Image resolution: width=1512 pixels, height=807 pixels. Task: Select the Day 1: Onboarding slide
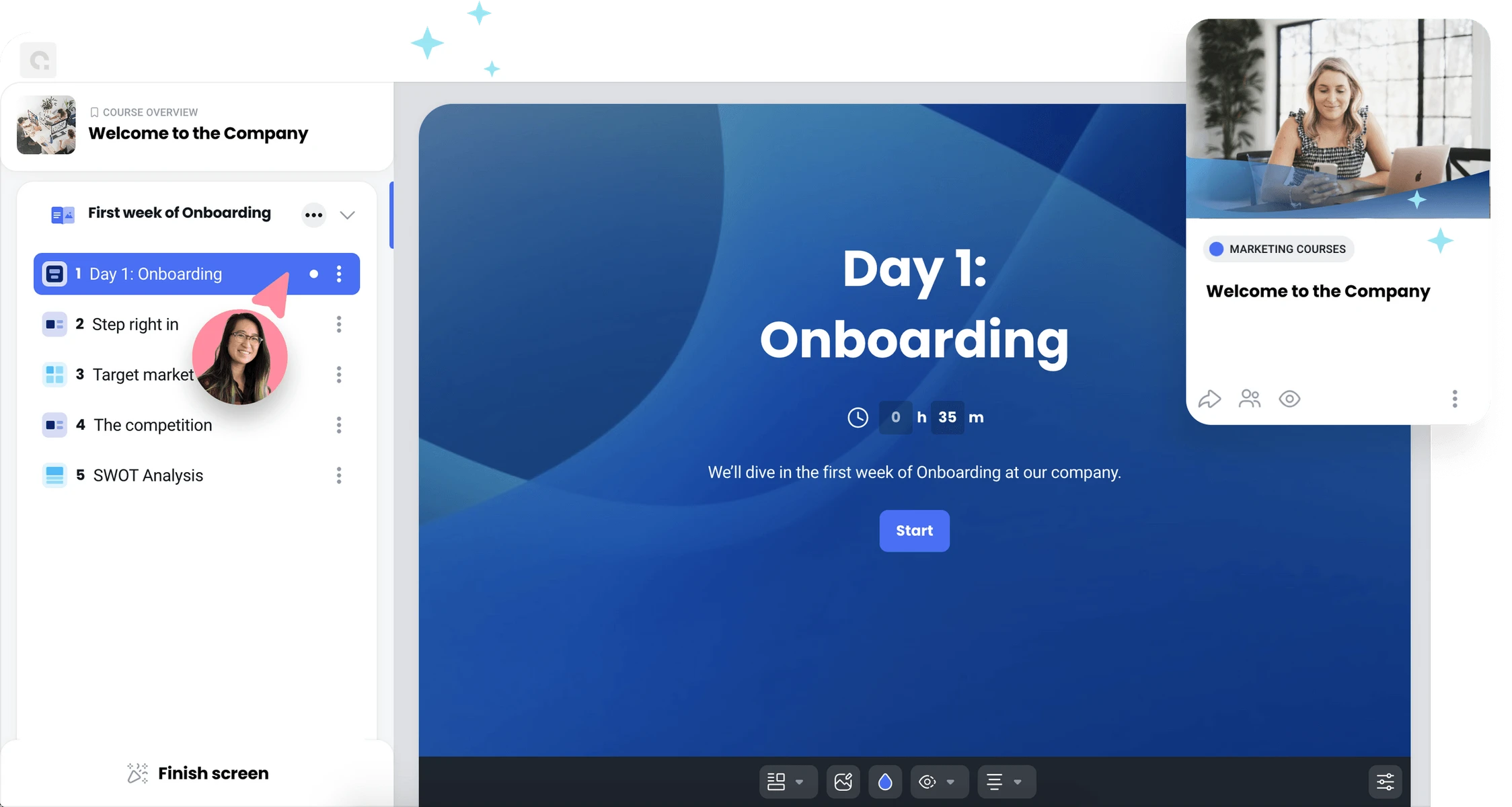pyautogui.click(x=196, y=274)
